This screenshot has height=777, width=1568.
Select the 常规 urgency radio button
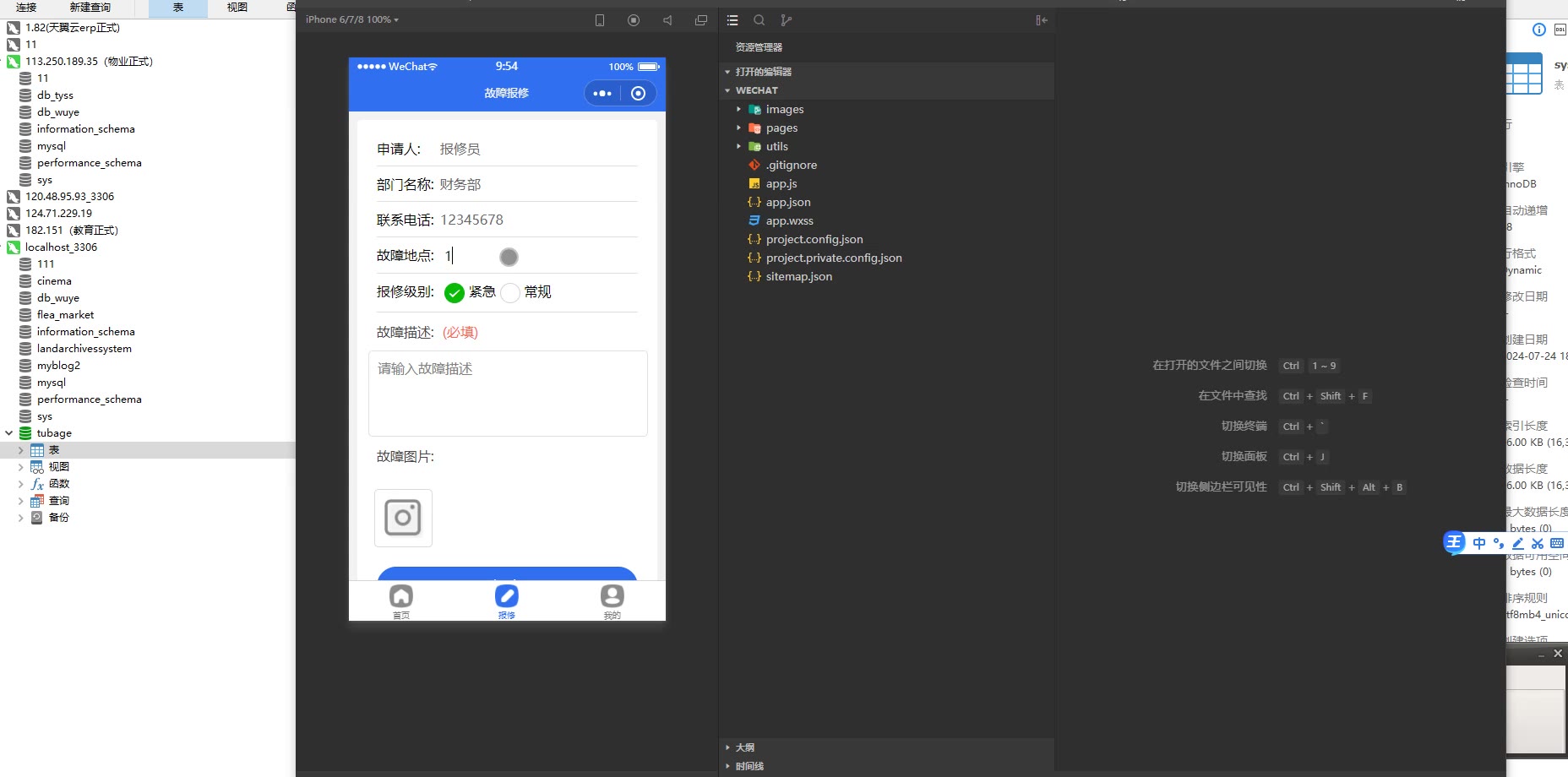[510, 293]
